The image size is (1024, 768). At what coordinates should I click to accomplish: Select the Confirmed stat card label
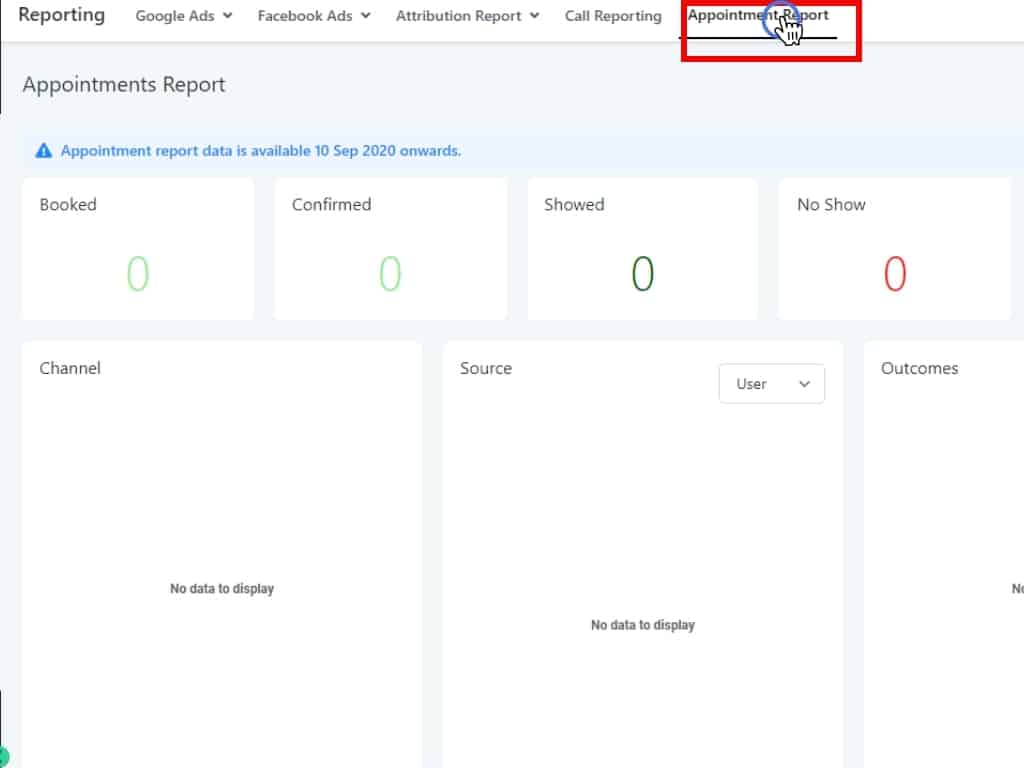(x=331, y=204)
